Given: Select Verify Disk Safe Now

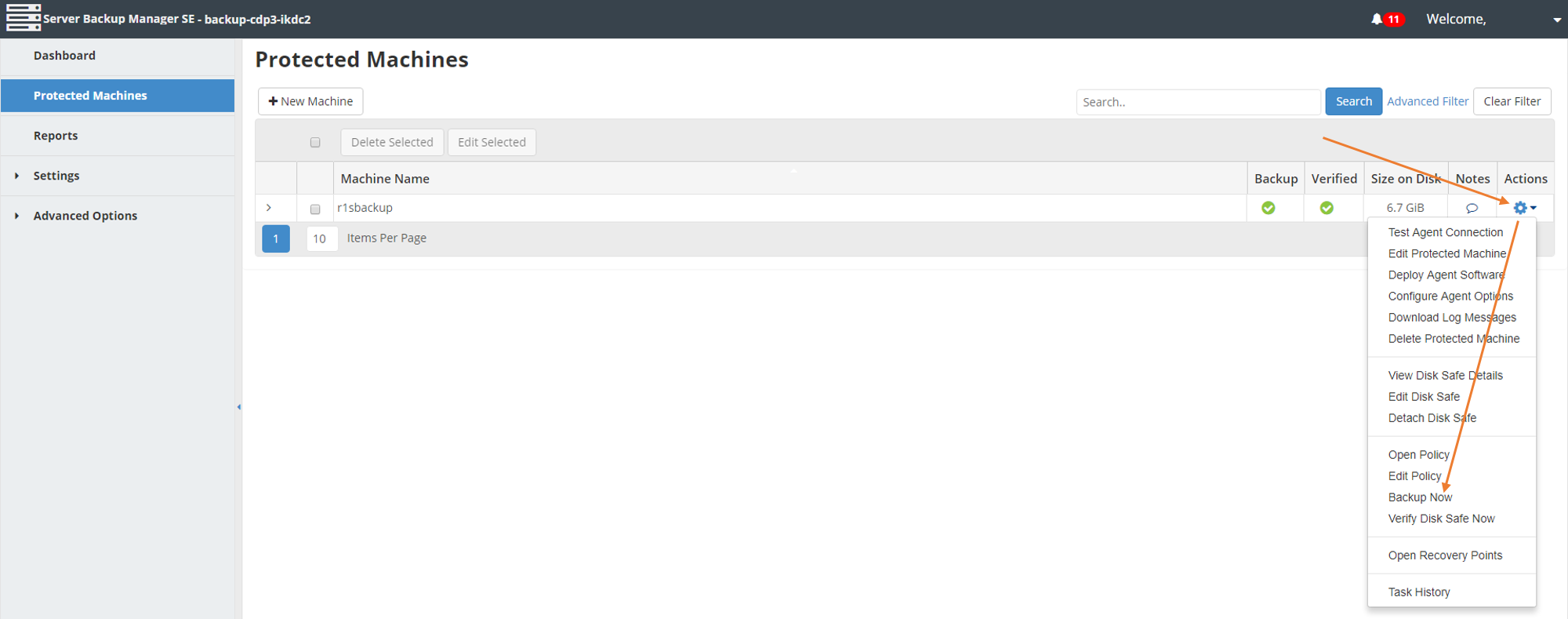Looking at the screenshot, I should tap(1441, 518).
